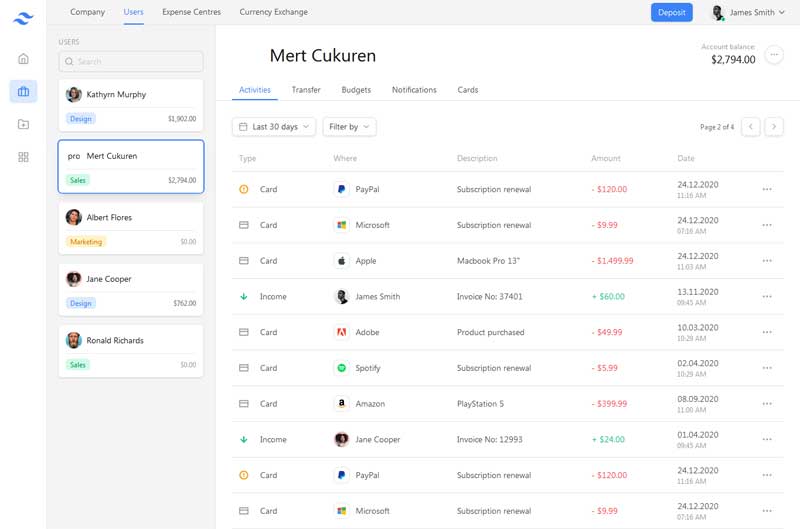
Task: Click the "$2,794.00" account balance
Action: coord(733,60)
